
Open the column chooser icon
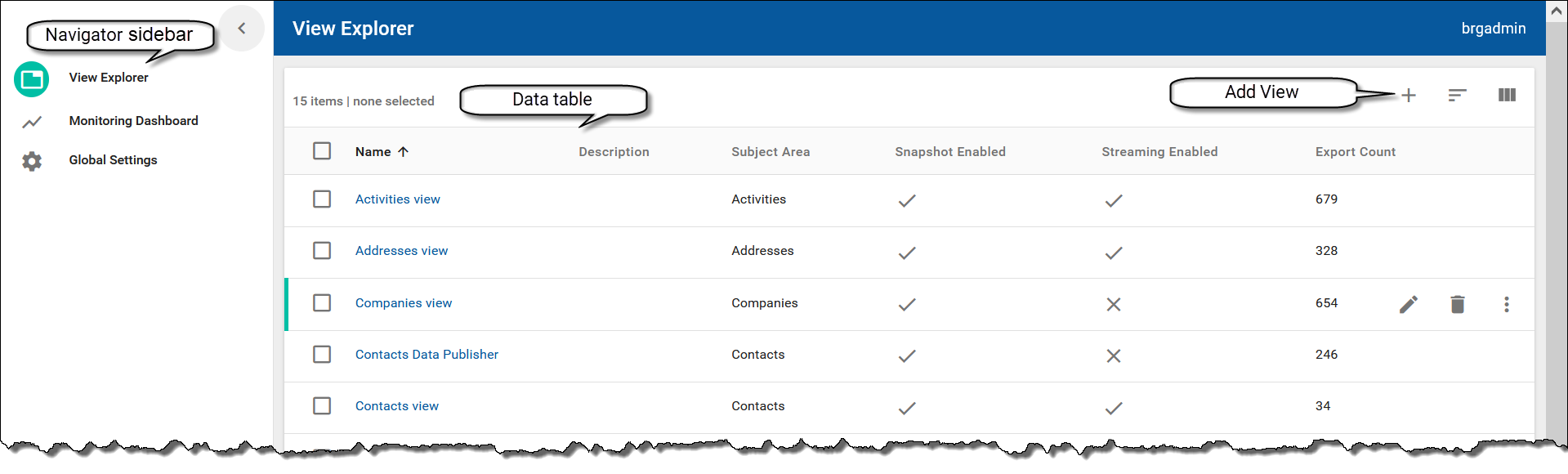pyautogui.click(x=1507, y=96)
